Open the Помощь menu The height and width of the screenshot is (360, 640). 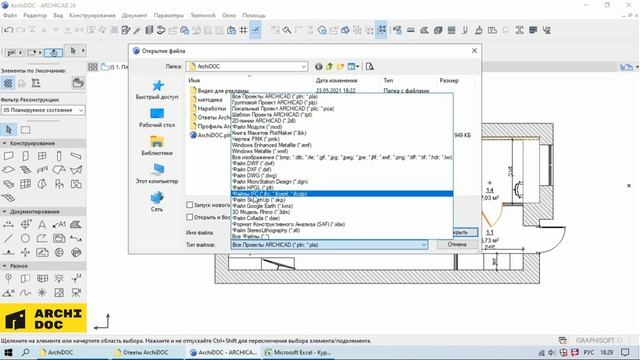[254, 15]
